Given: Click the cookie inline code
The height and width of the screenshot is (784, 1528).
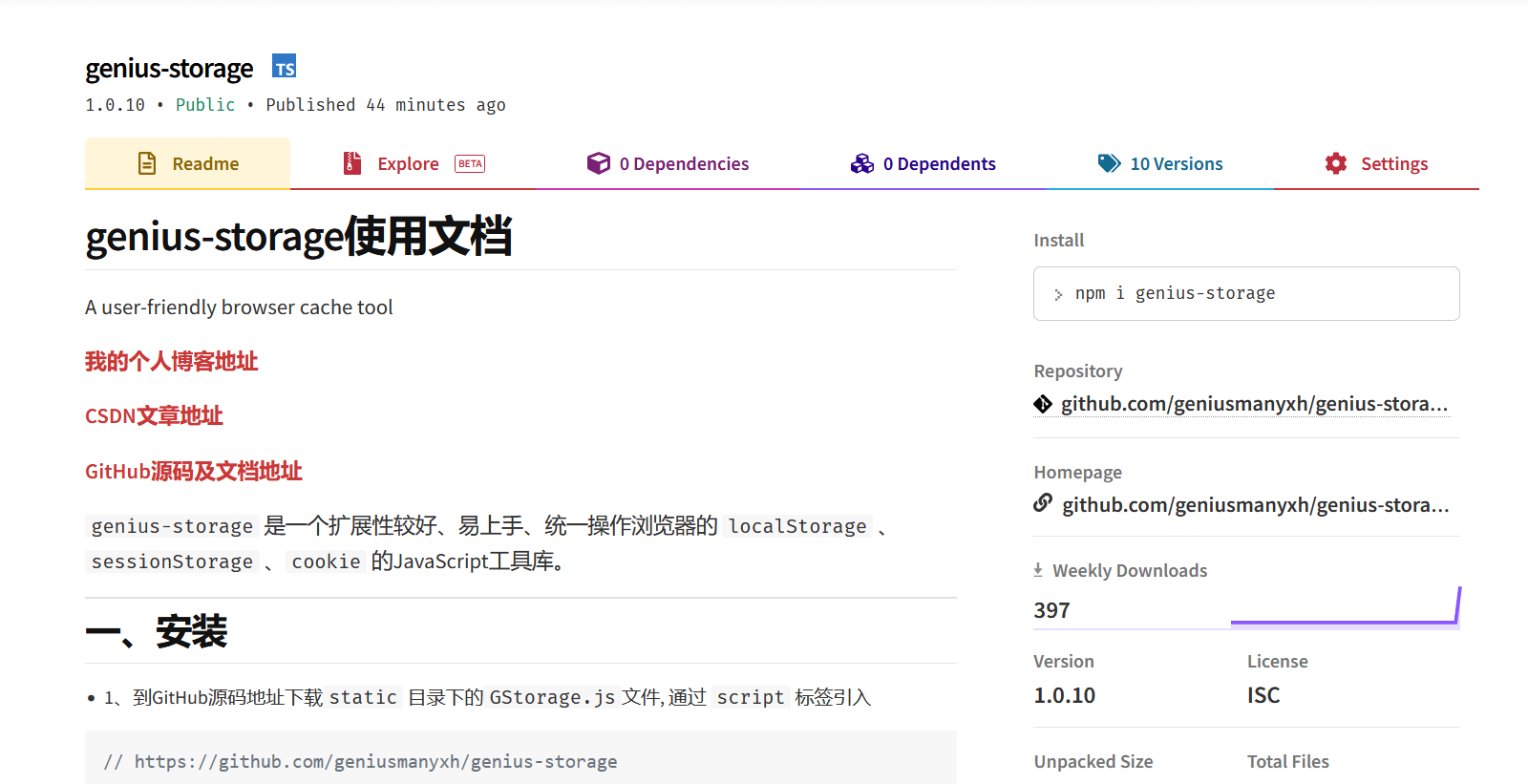Looking at the screenshot, I should click(326, 562).
